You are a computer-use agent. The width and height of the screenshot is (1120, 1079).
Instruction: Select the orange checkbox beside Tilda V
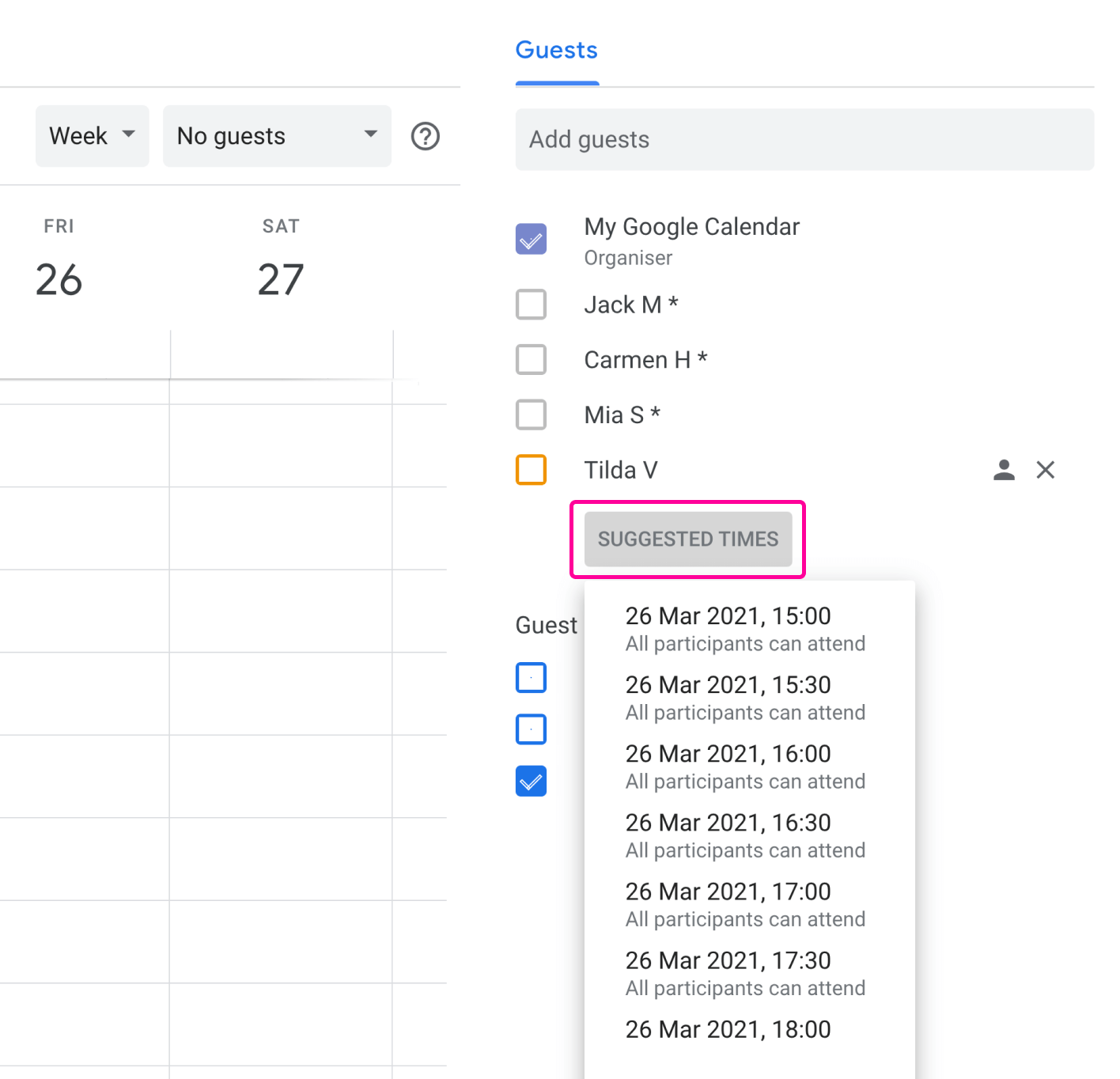(531, 470)
